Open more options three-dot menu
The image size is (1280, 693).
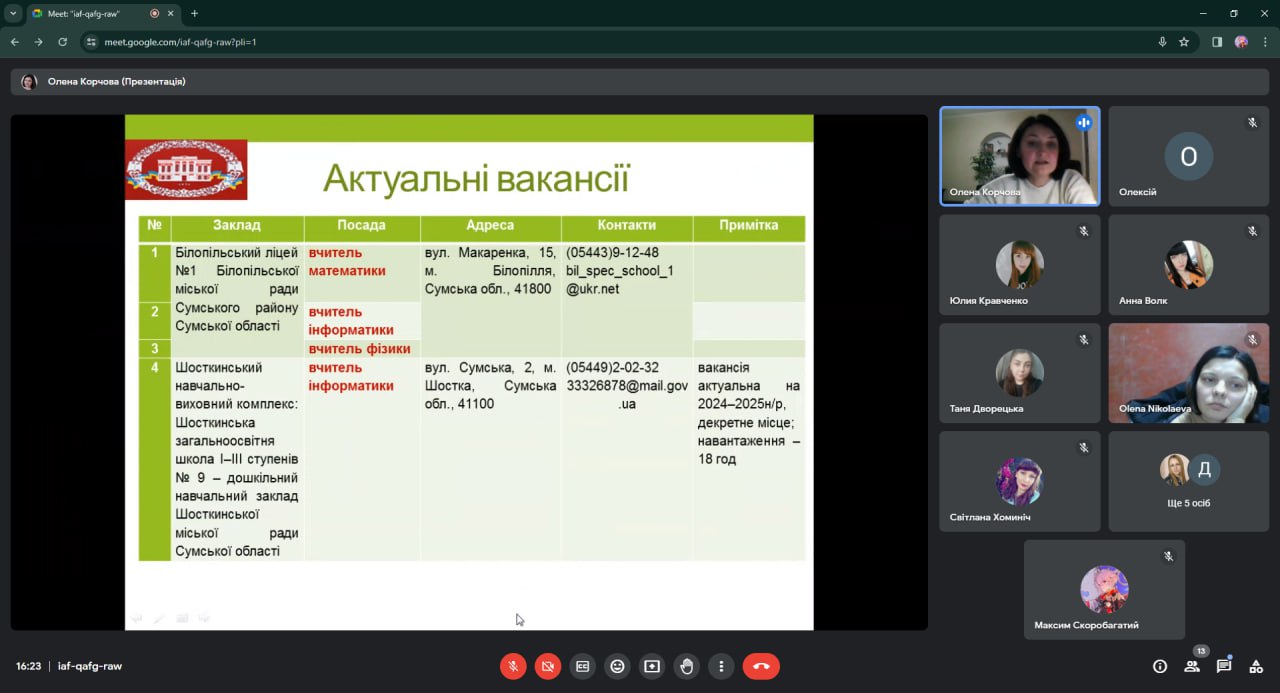[721, 666]
